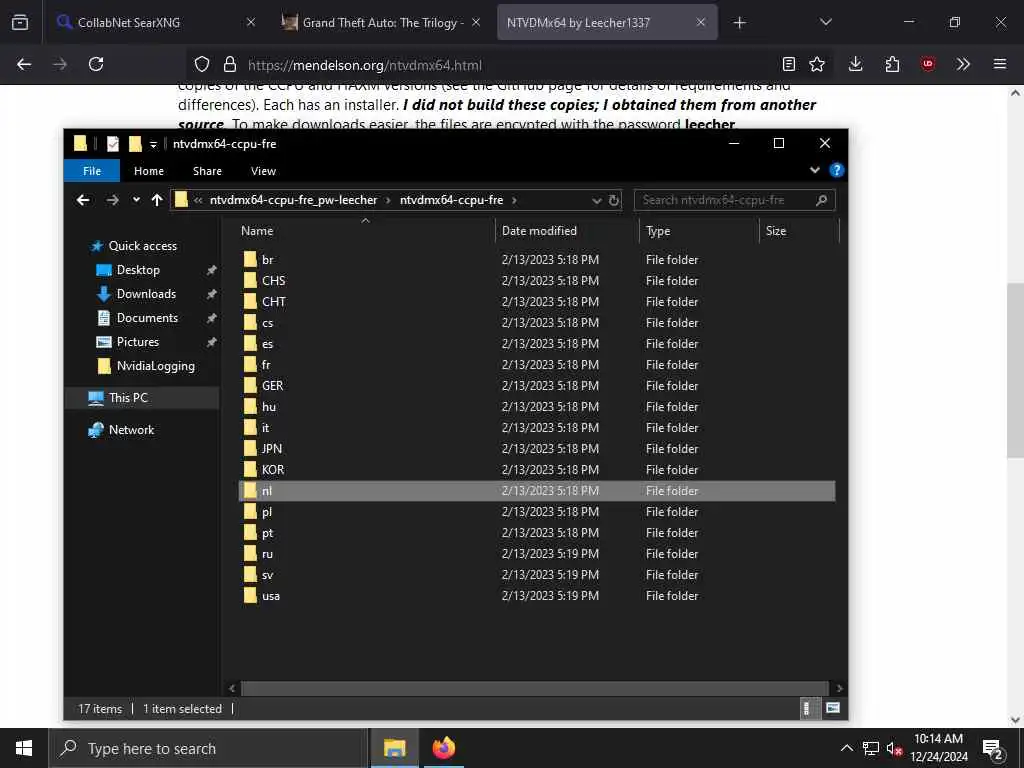Sort by the Size column header
The height and width of the screenshot is (768, 1024).
pyautogui.click(x=799, y=231)
